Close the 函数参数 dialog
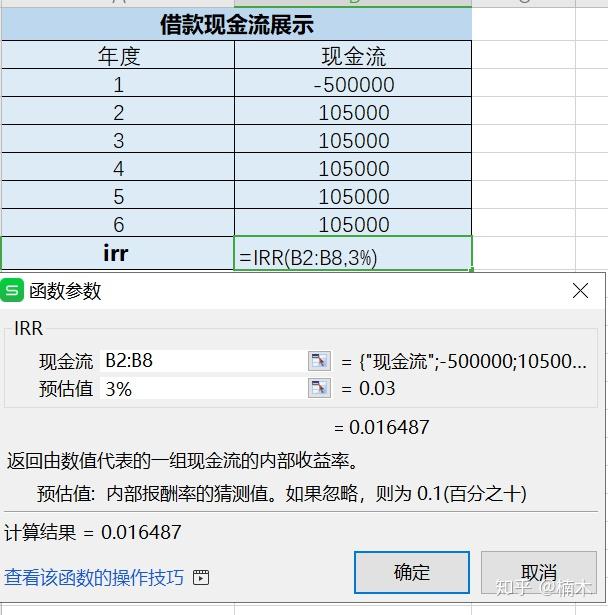Image resolution: width=608 pixels, height=615 pixels. pyautogui.click(x=580, y=291)
